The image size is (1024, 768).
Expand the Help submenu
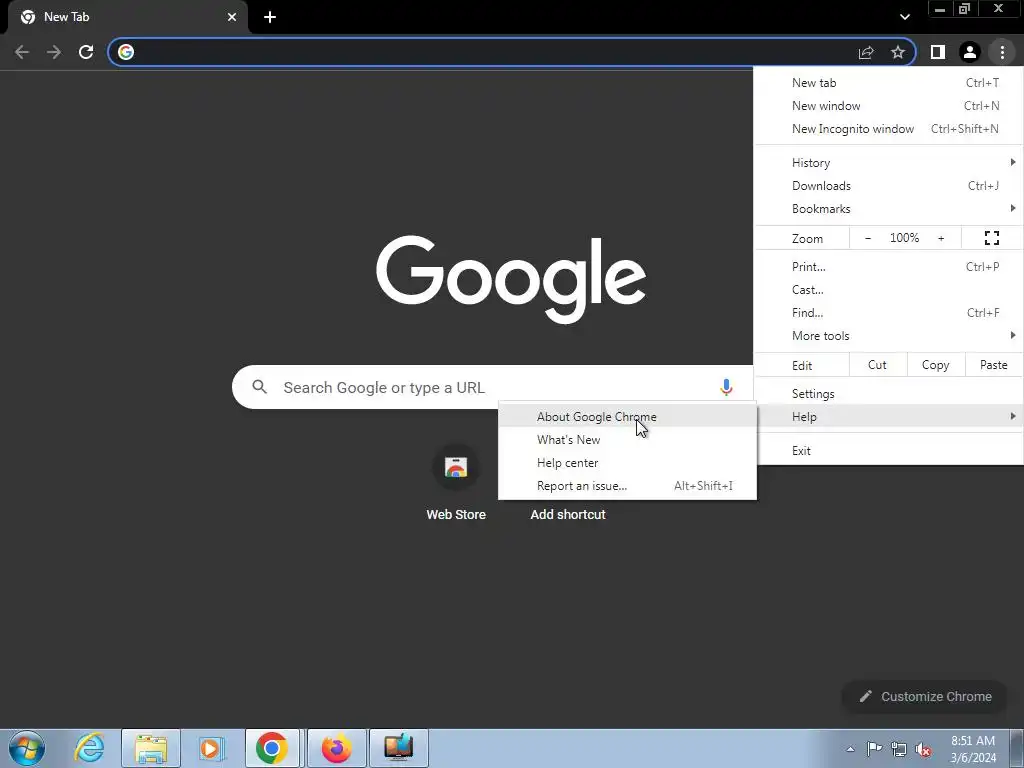tap(889, 417)
